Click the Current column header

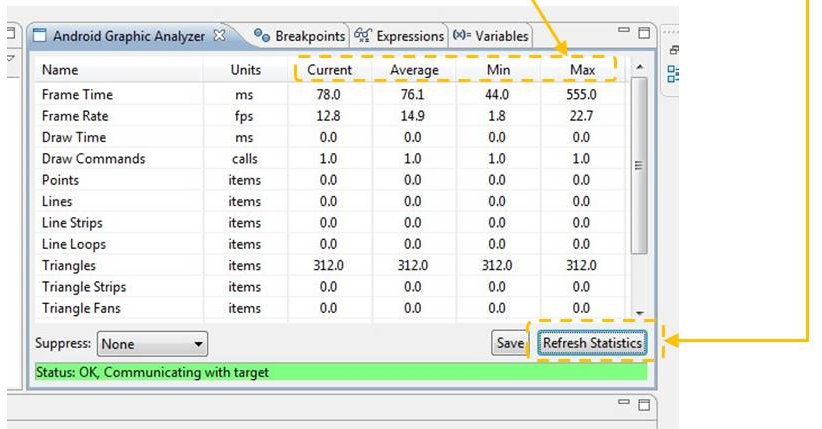tap(329, 70)
